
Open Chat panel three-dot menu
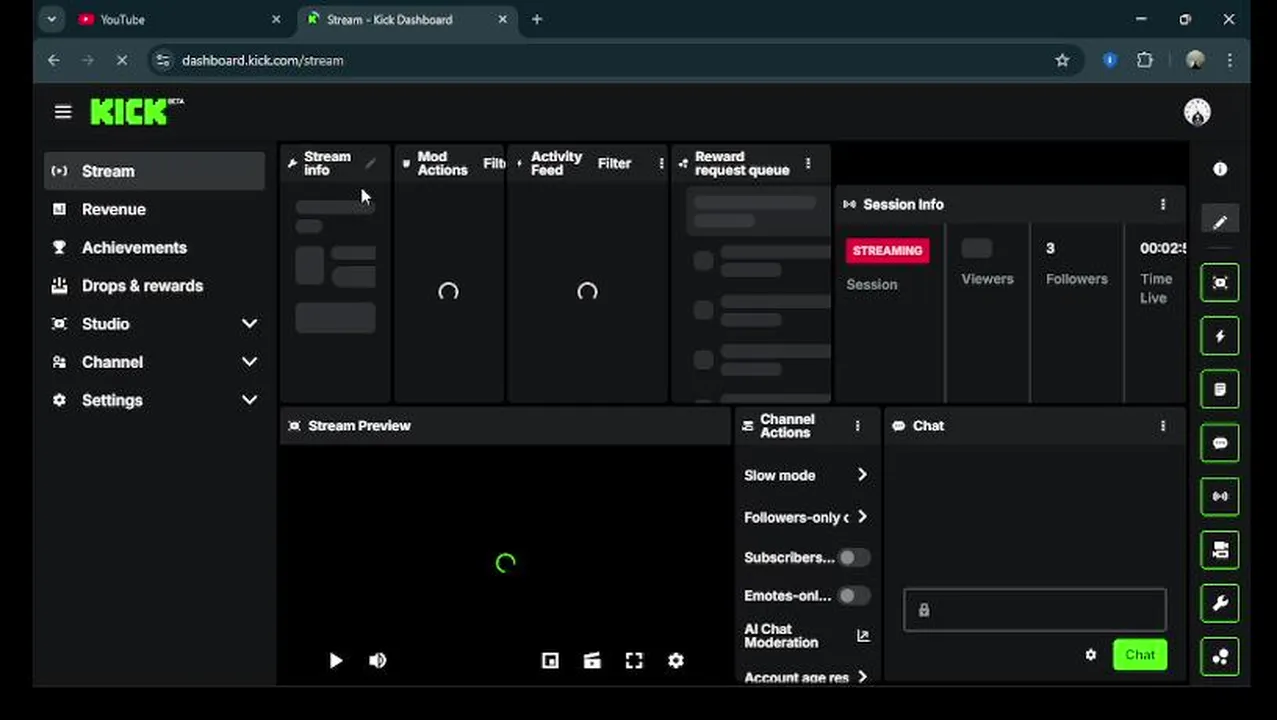(x=1162, y=426)
